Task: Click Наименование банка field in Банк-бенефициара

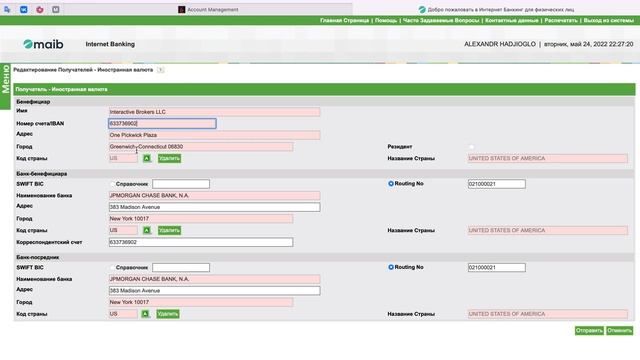Action: (214, 196)
